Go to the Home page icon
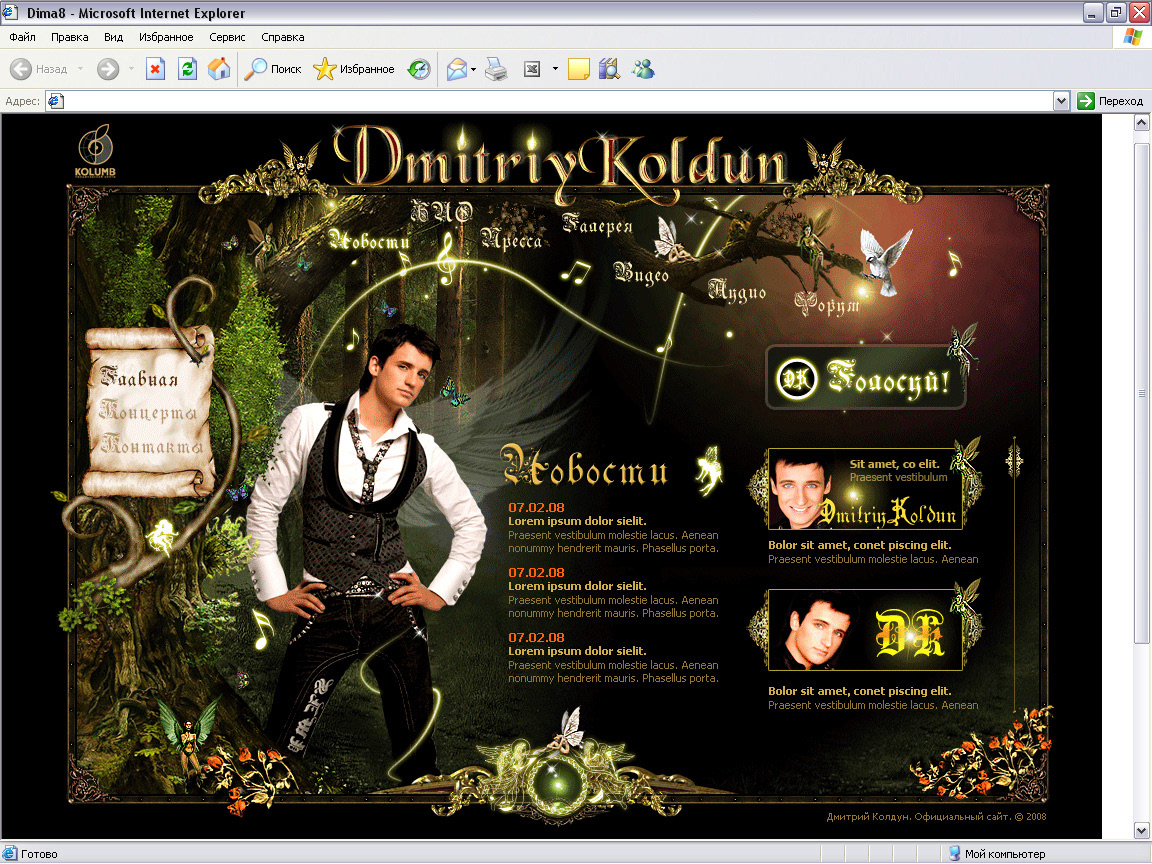Image resolution: width=1152 pixels, height=864 pixels. pyautogui.click(x=219, y=69)
